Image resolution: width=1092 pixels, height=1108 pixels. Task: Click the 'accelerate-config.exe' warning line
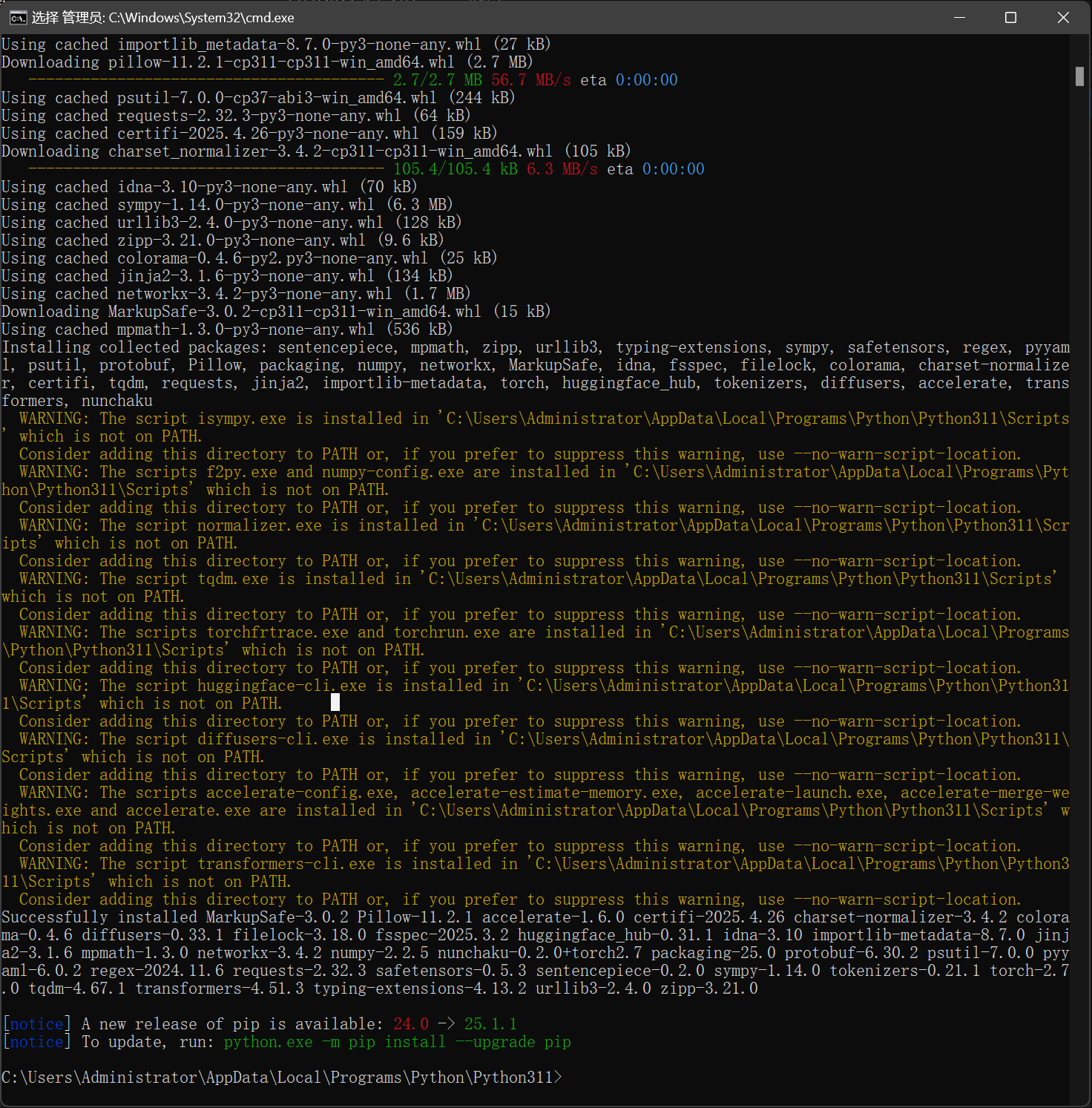coord(545,793)
